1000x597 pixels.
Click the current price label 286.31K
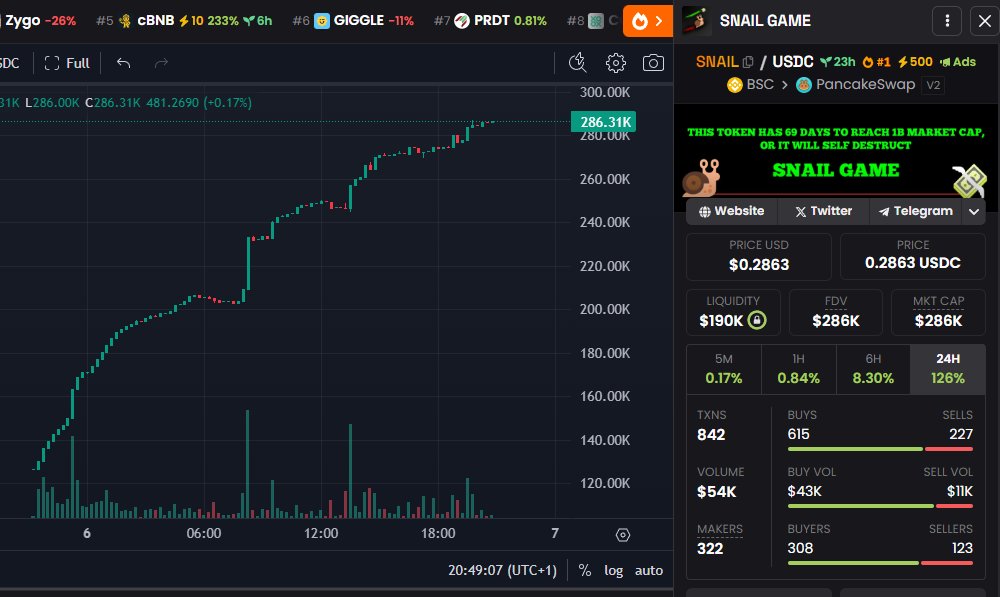pos(603,122)
